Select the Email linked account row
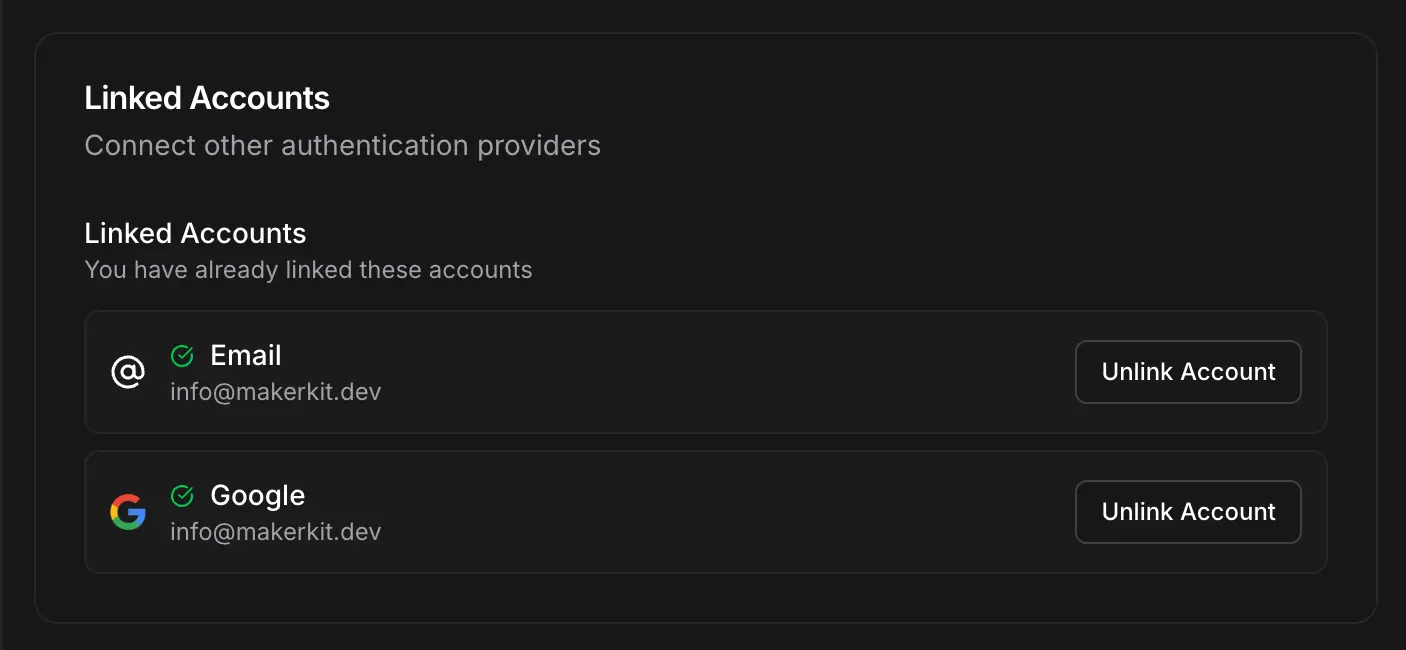1406x650 pixels. [700, 372]
